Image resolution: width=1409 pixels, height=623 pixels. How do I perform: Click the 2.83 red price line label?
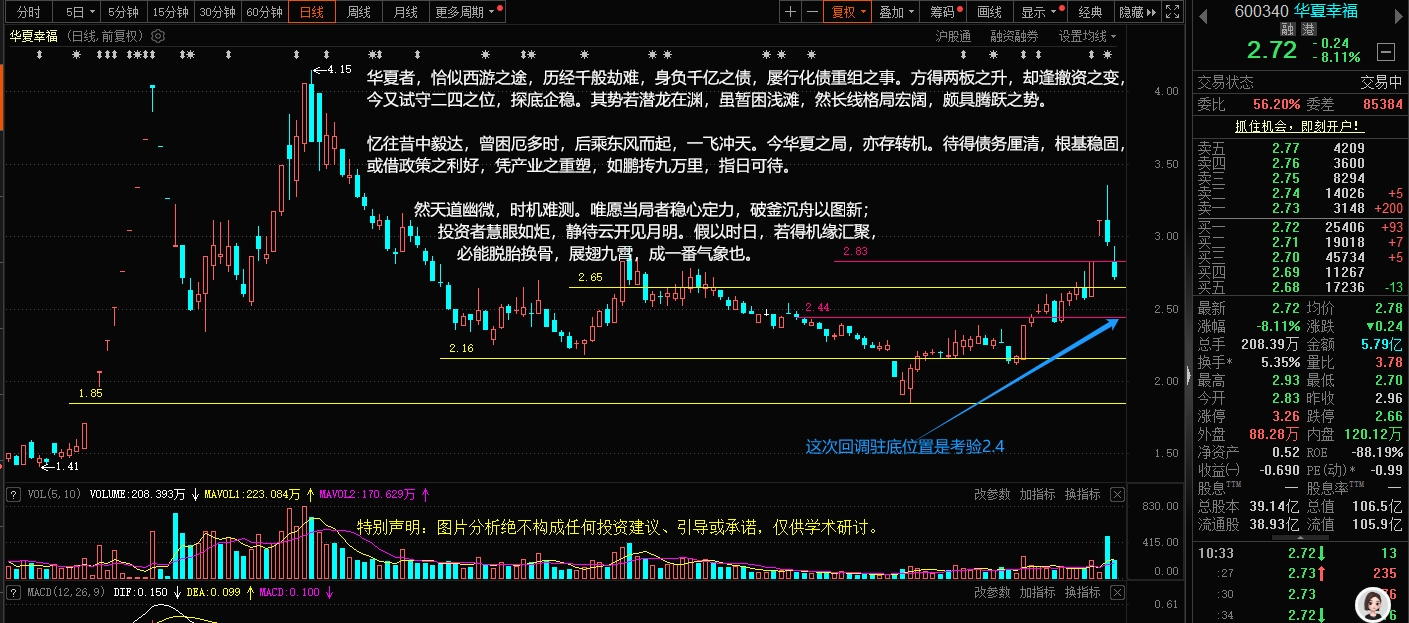(x=855, y=253)
